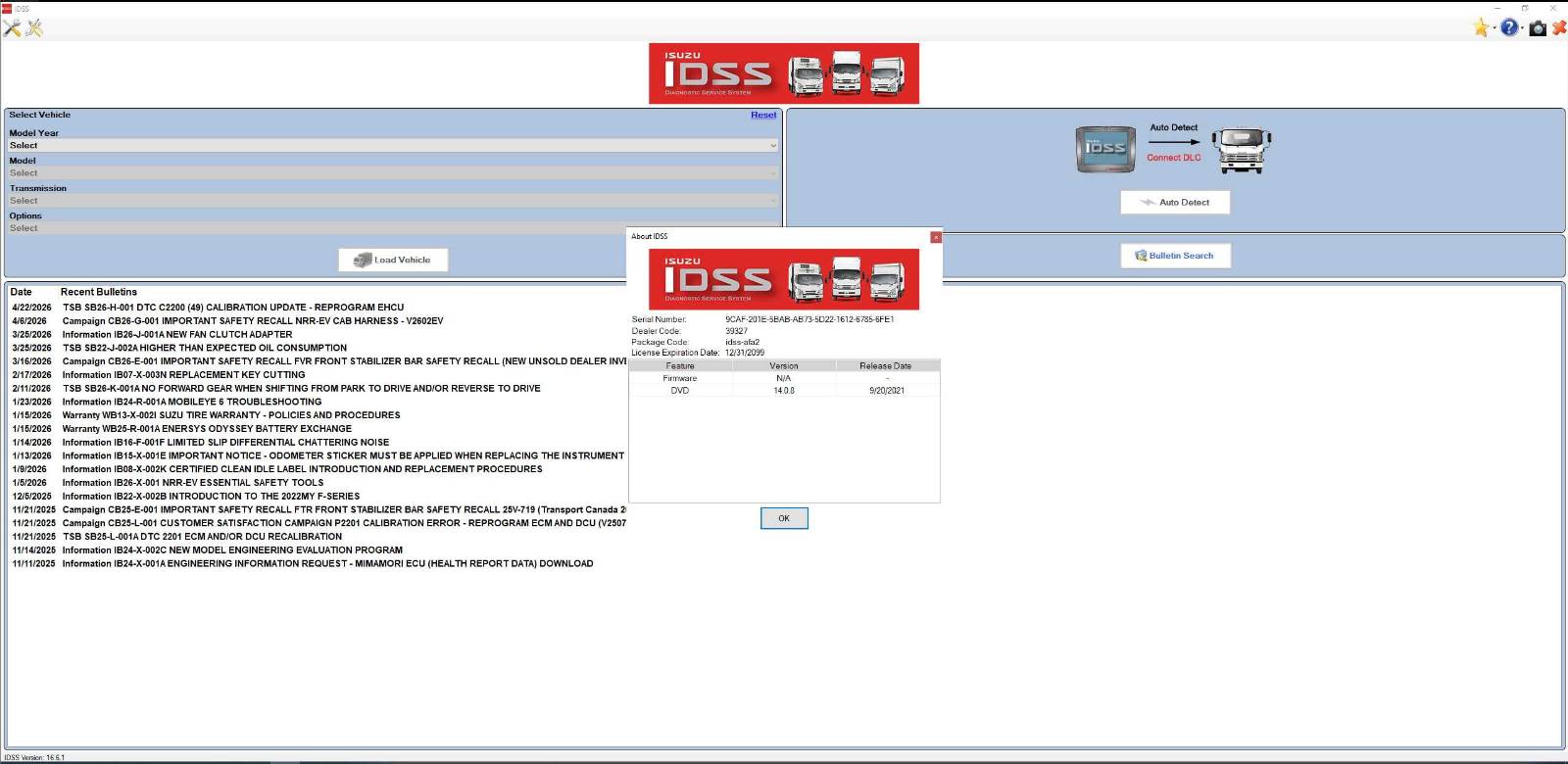Open IB16-F-001F Limited Slip Differential bulletin

pyautogui.click(x=225, y=443)
